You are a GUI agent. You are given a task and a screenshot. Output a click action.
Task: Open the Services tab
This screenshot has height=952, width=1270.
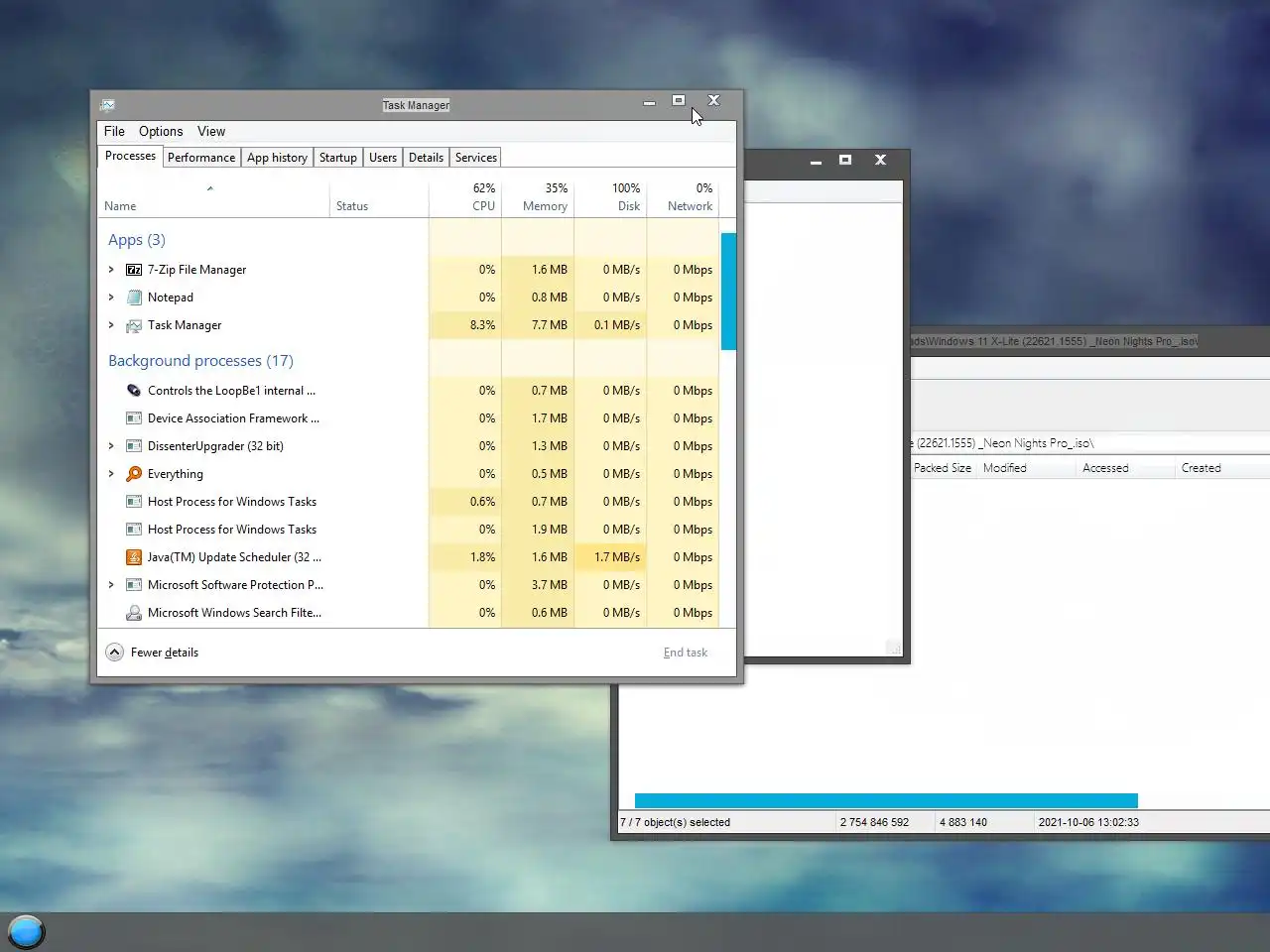point(476,158)
